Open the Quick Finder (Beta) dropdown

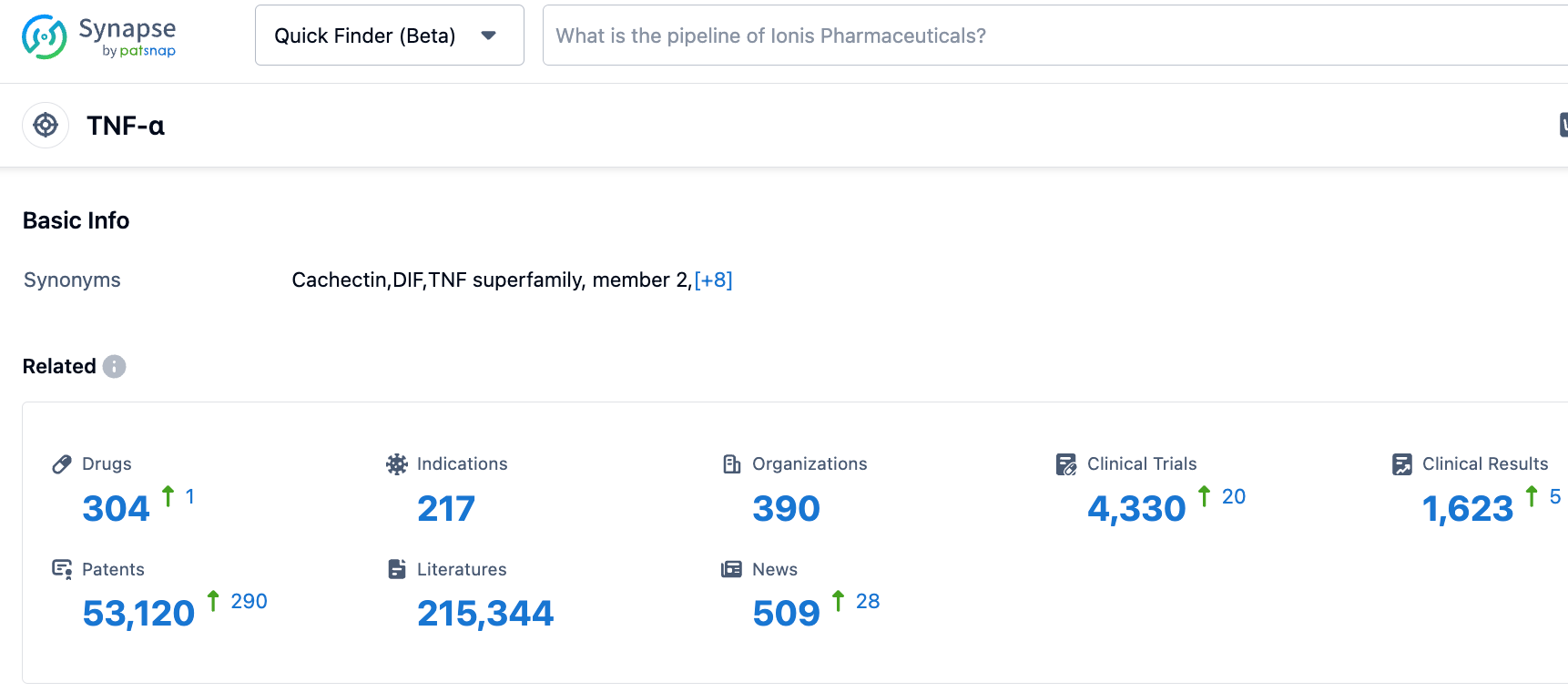pos(389,36)
